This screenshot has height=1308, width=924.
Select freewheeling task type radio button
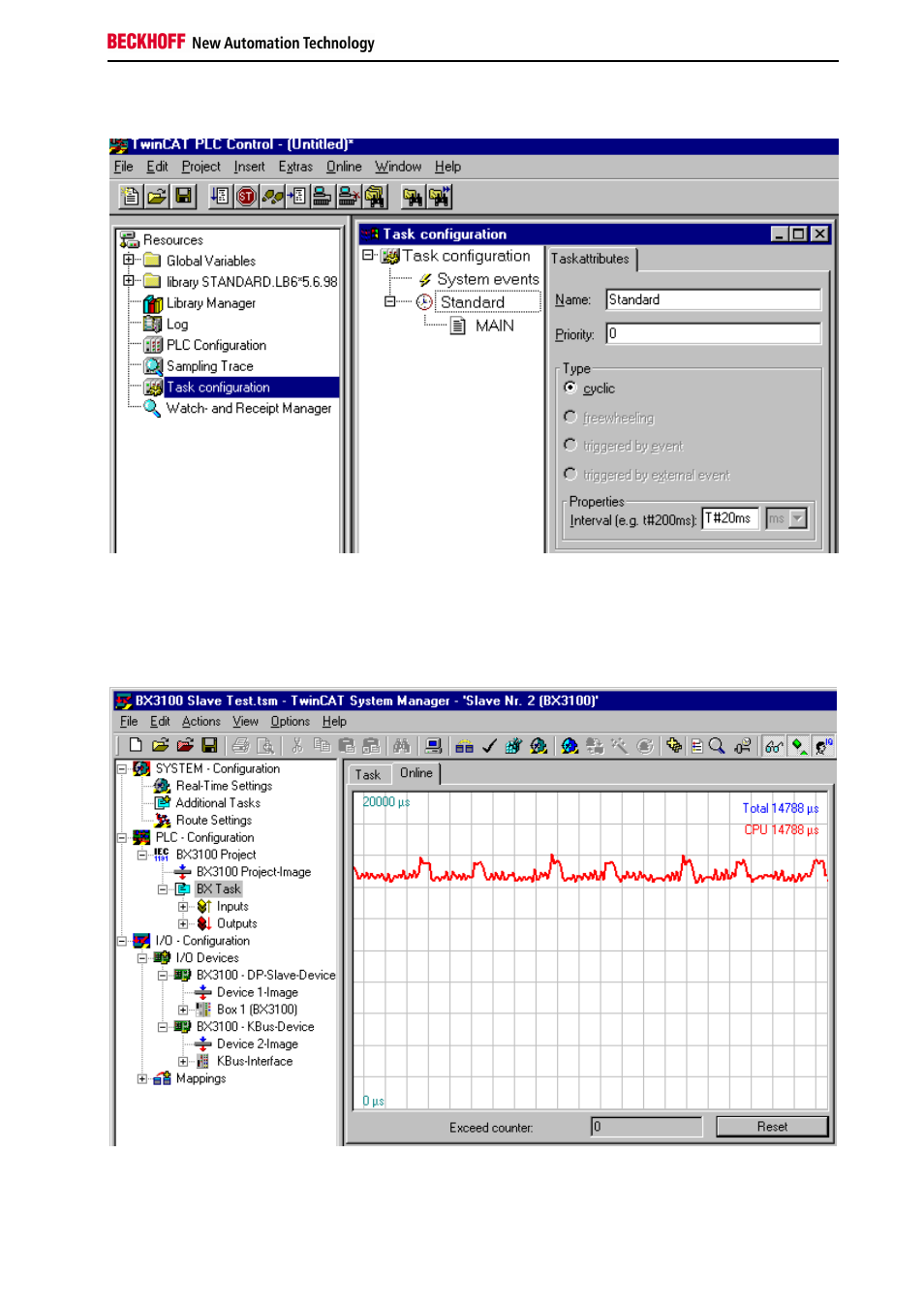tap(570, 417)
